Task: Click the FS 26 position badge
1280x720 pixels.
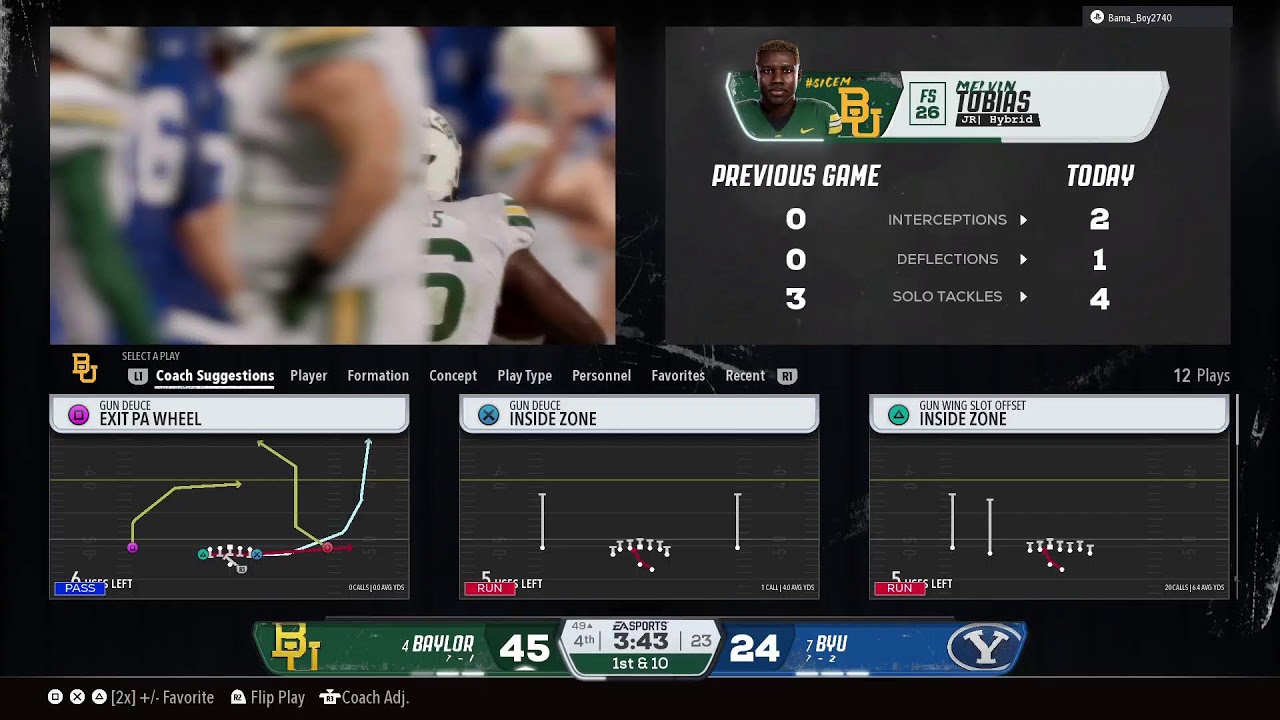Action: (x=928, y=104)
